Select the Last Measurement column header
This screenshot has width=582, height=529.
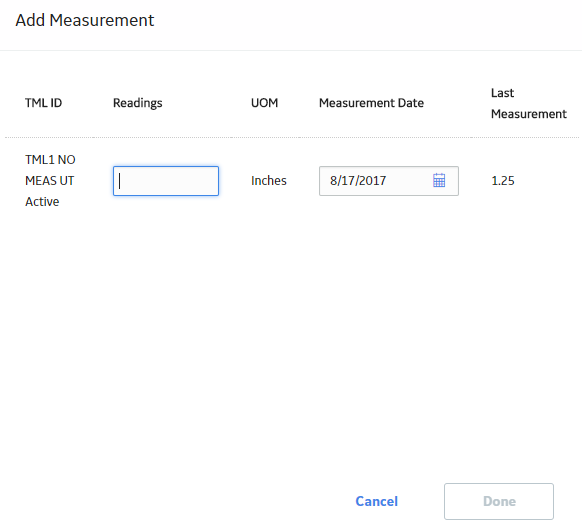click(x=529, y=103)
